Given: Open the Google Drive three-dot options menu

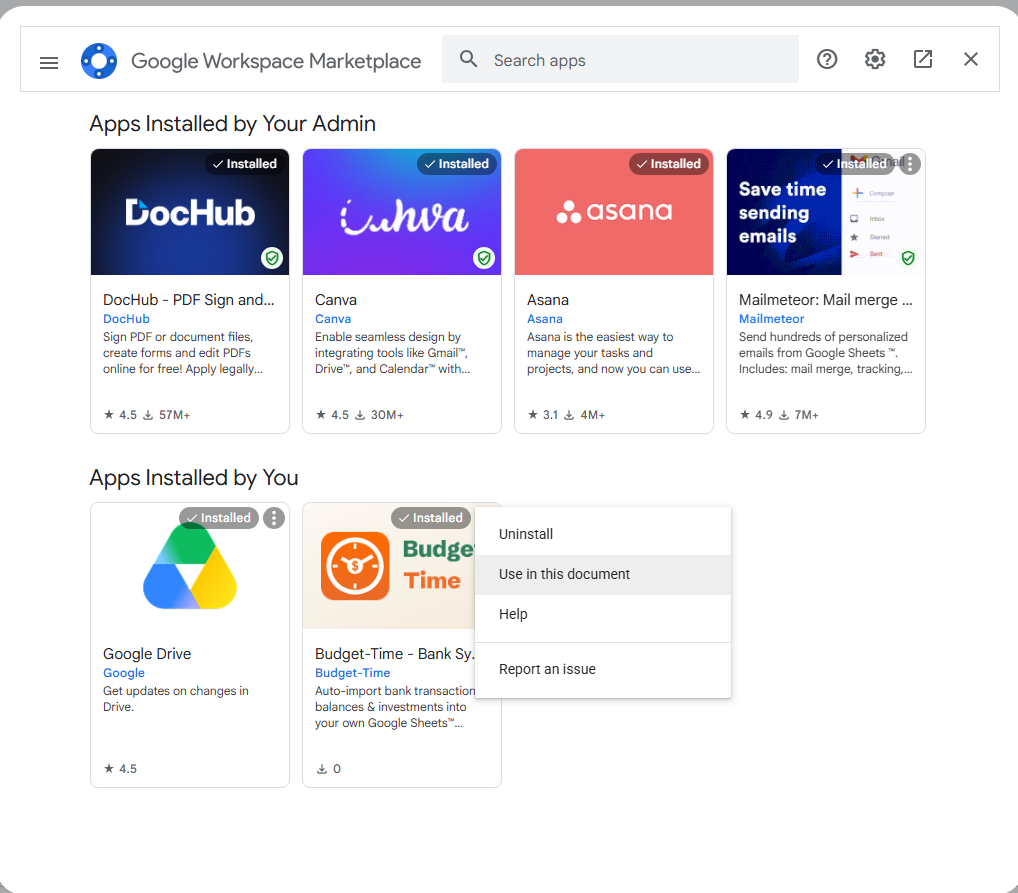Looking at the screenshot, I should point(273,518).
